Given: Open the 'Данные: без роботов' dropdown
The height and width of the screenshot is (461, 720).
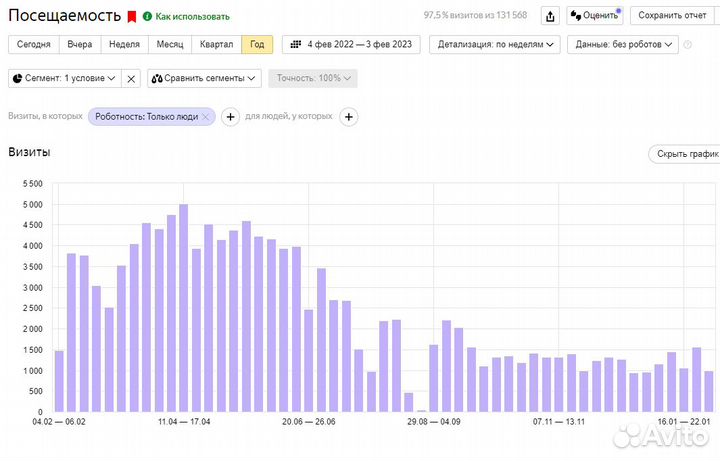Looking at the screenshot, I should [x=621, y=45].
